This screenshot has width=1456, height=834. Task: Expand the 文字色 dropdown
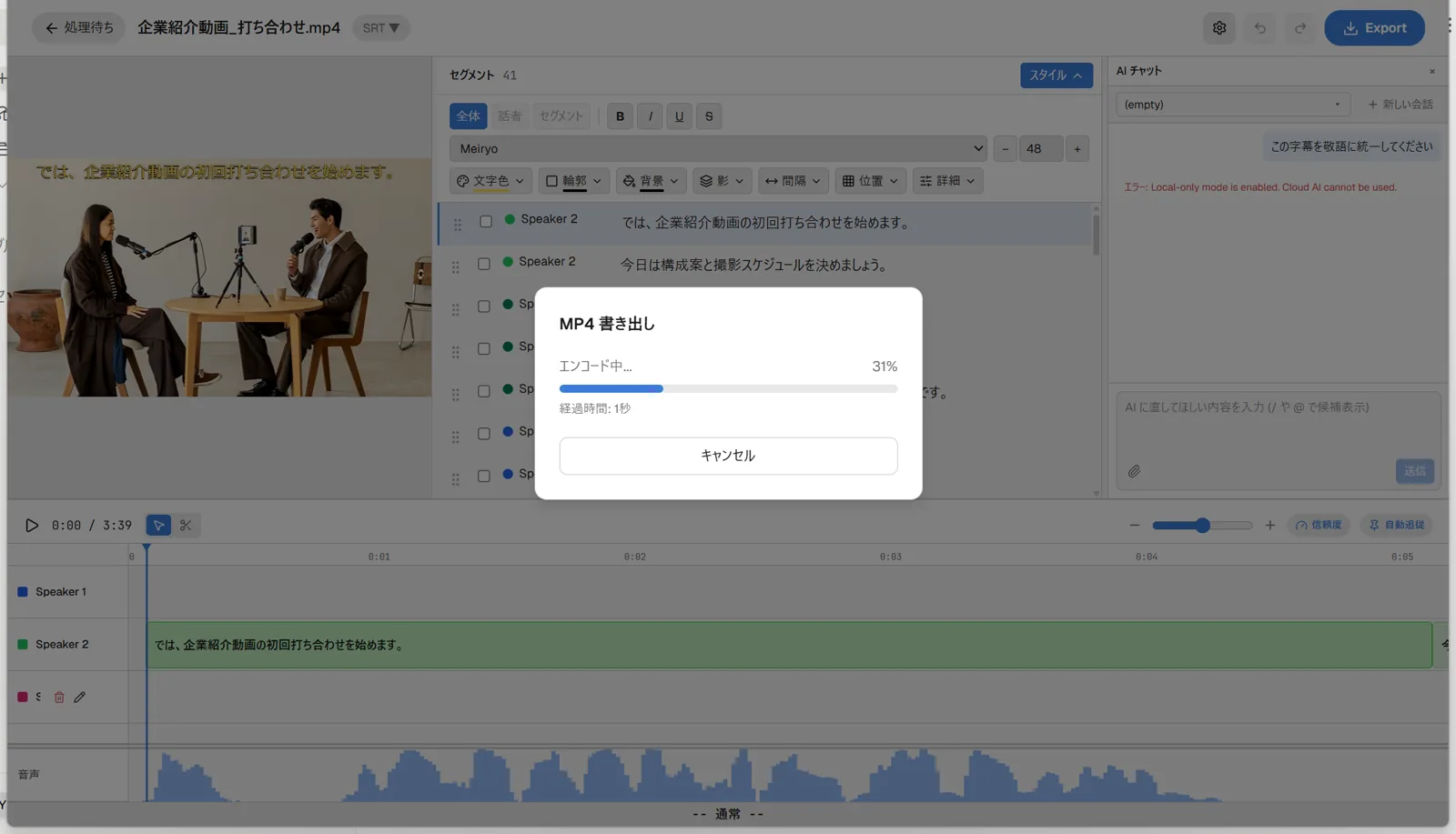pyautogui.click(x=490, y=181)
